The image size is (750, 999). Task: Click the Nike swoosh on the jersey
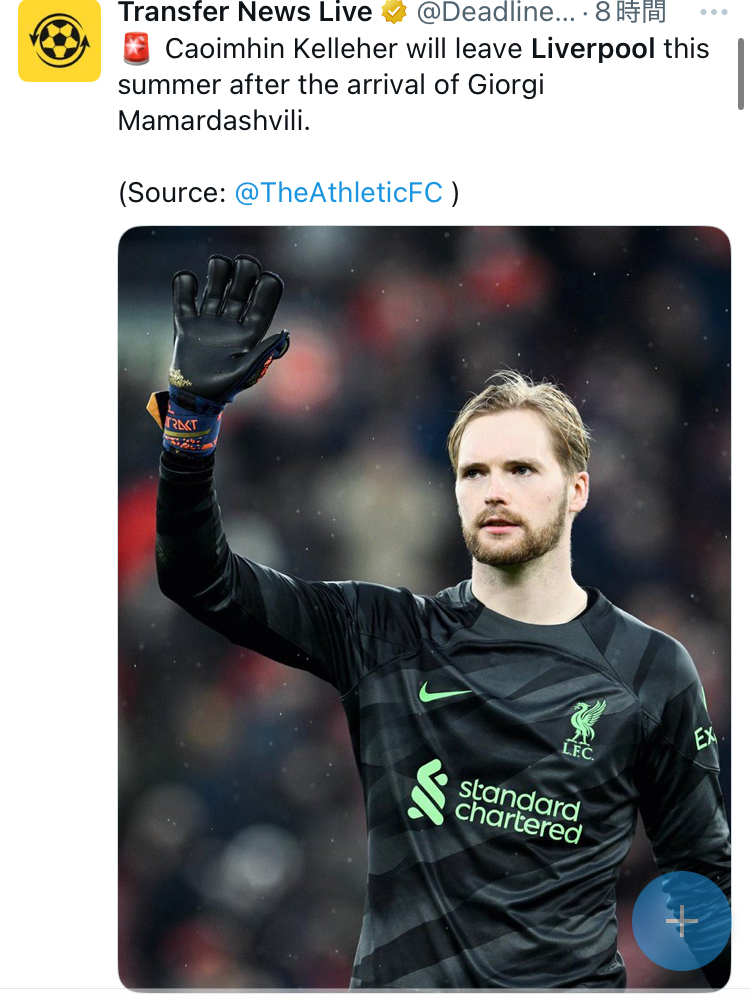(445, 692)
